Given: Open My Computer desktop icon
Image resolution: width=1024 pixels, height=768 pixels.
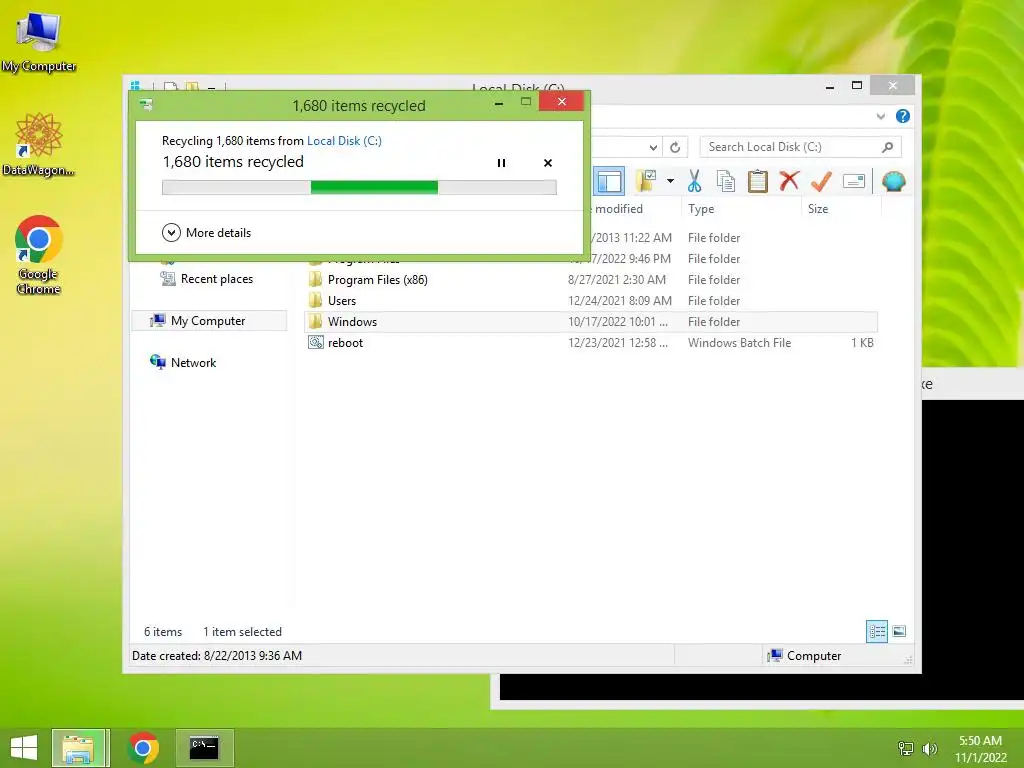Looking at the screenshot, I should tap(39, 41).
